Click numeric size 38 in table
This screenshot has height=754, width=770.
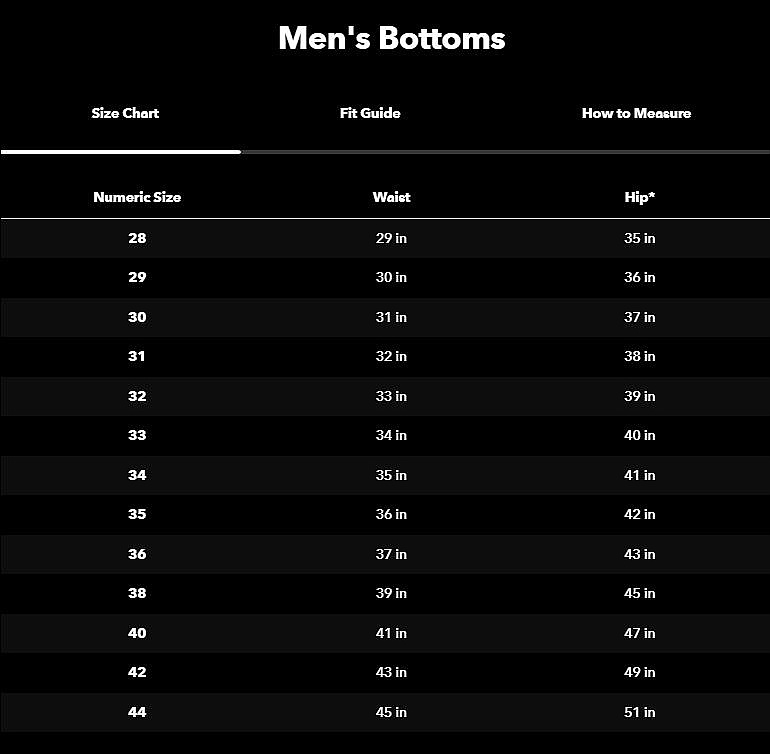(x=137, y=593)
